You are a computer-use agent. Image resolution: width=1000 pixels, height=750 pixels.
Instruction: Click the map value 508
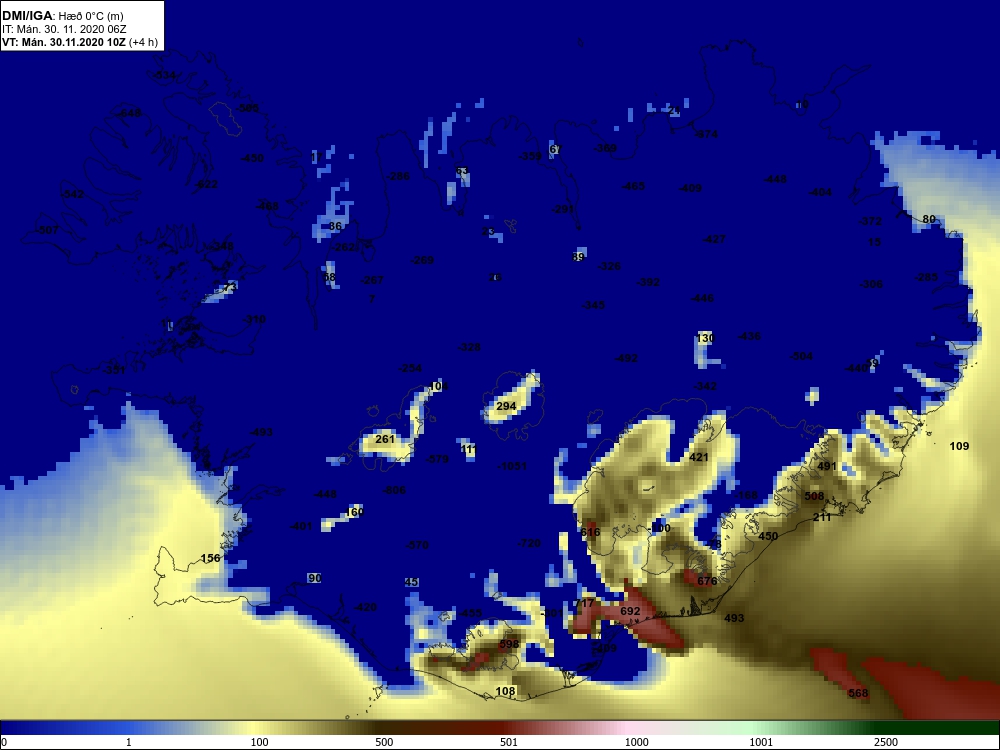[x=814, y=496]
